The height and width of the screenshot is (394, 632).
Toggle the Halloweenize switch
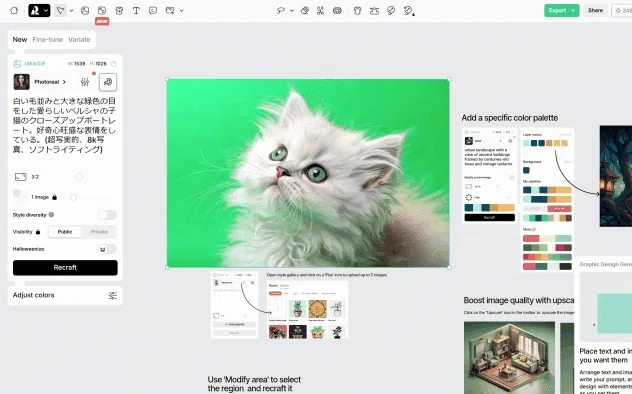(x=107, y=249)
